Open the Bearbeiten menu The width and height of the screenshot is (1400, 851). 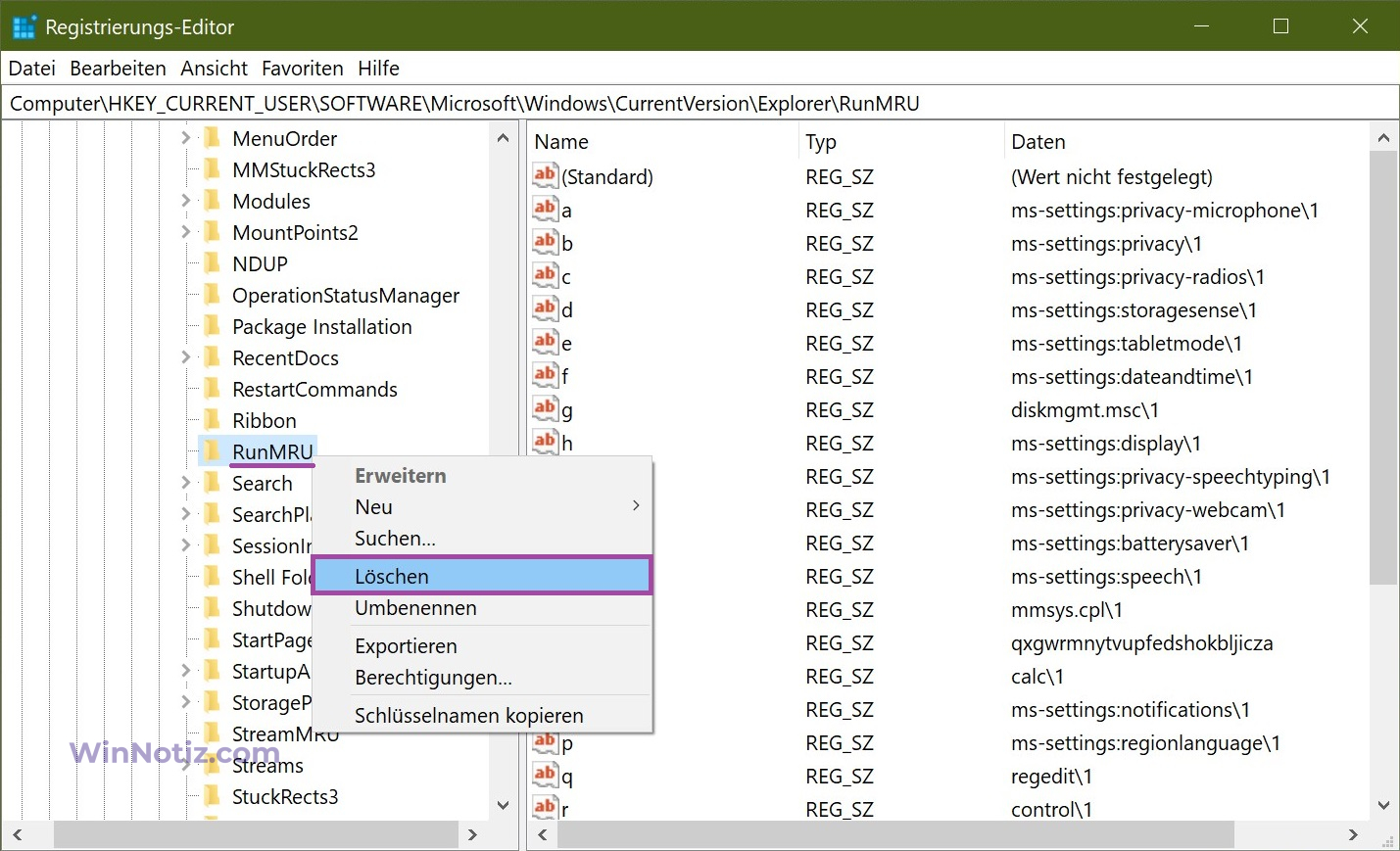point(118,68)
